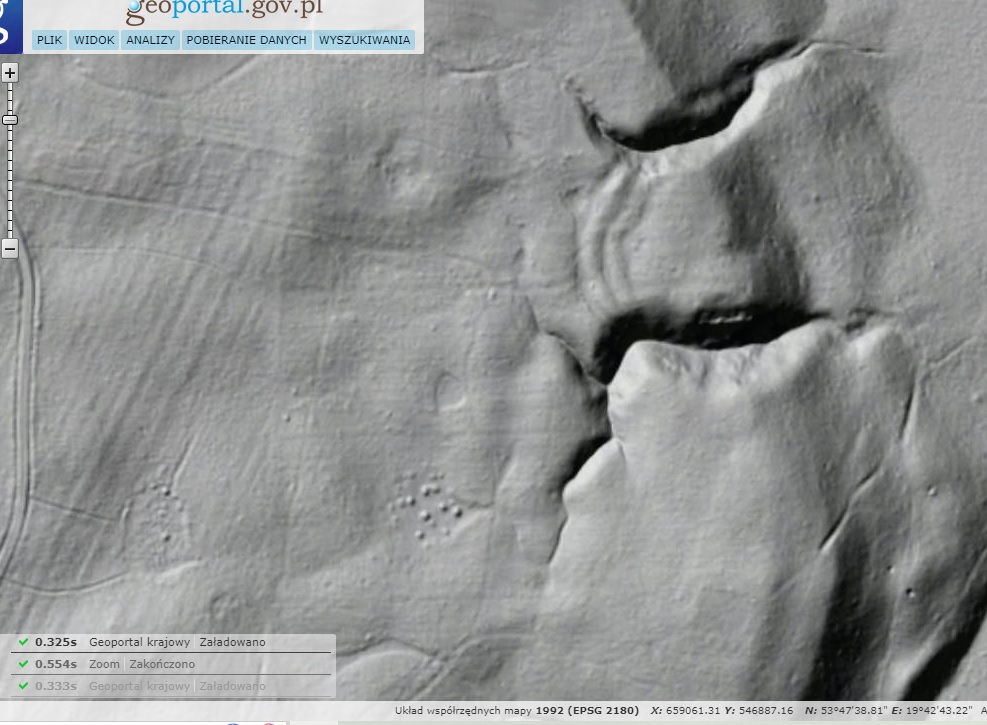Click the faded bottom Geoportal krajowy entry
This screenshot has height=725, width=987.
tap(177, 686)
